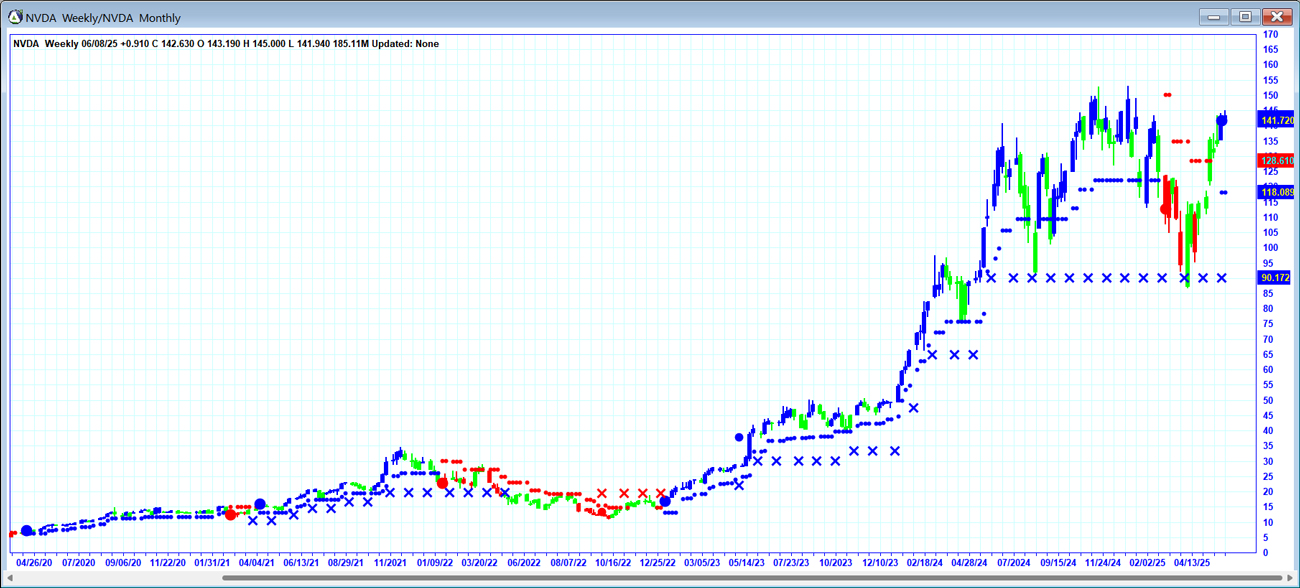Click the large blue dot on the latest candle
1300x588 pixels.
1221,120
